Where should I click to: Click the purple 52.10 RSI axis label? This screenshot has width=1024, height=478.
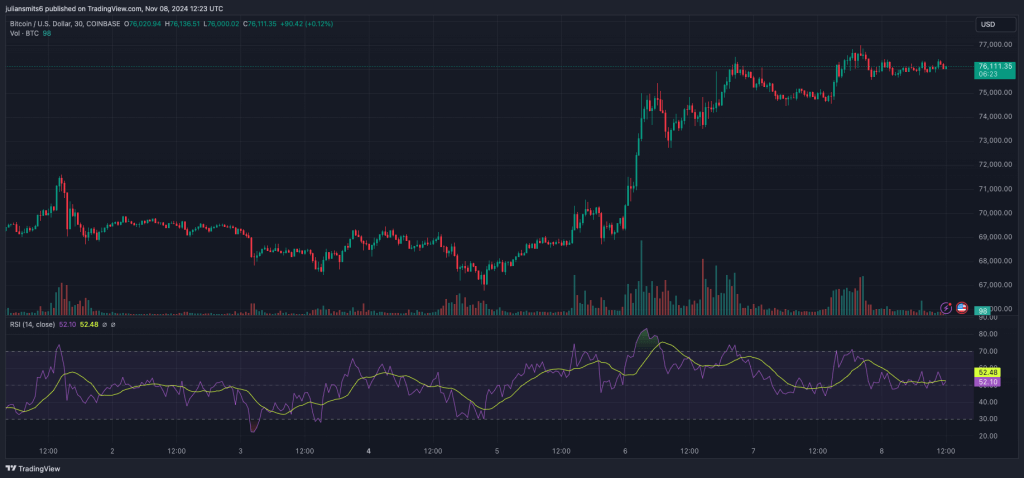tap(988, 382)
